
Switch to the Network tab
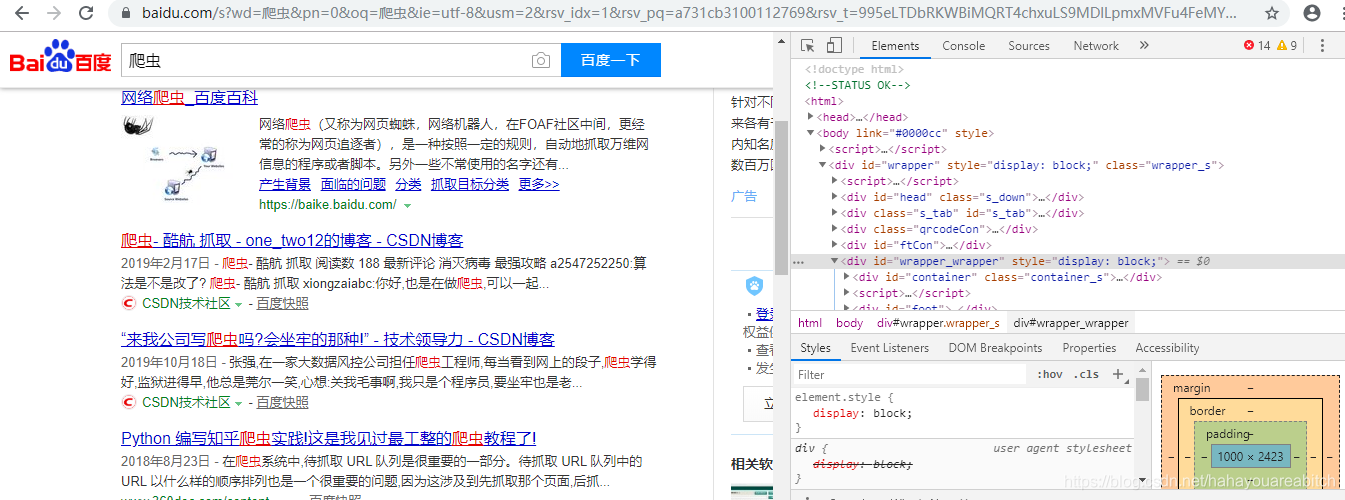[x=1096, y=45]
